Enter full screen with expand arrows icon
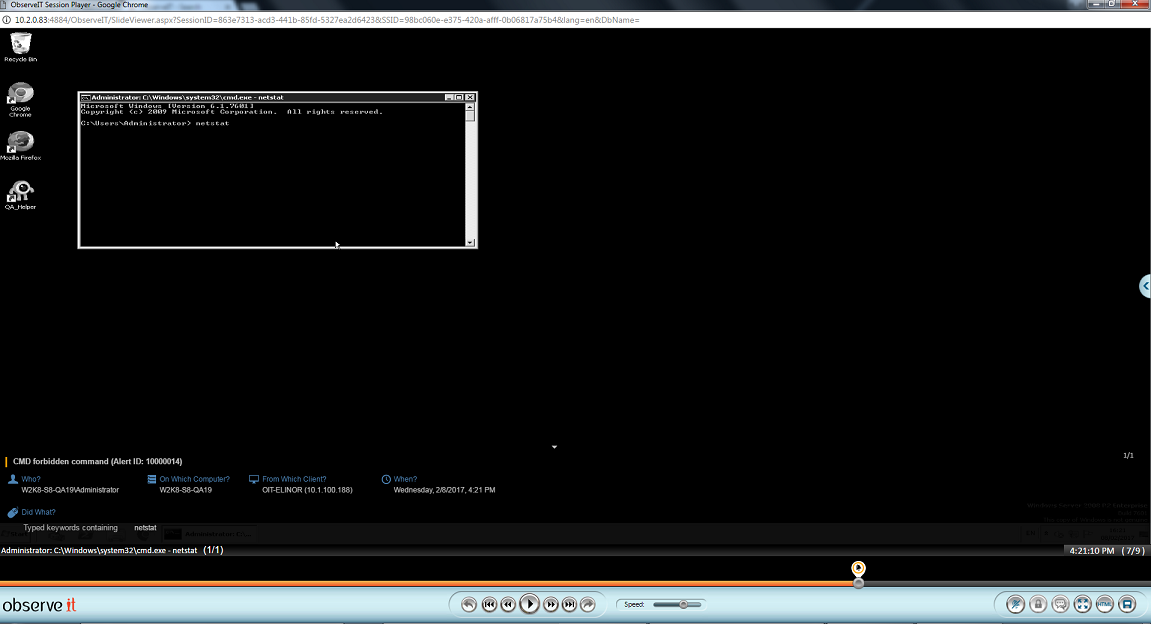Viewport: 1151px width, 624px height. coord(1082,604)
